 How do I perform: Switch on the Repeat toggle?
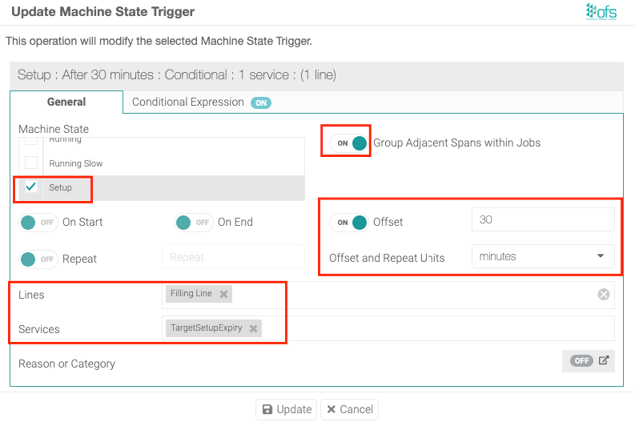tap(37, 258)
